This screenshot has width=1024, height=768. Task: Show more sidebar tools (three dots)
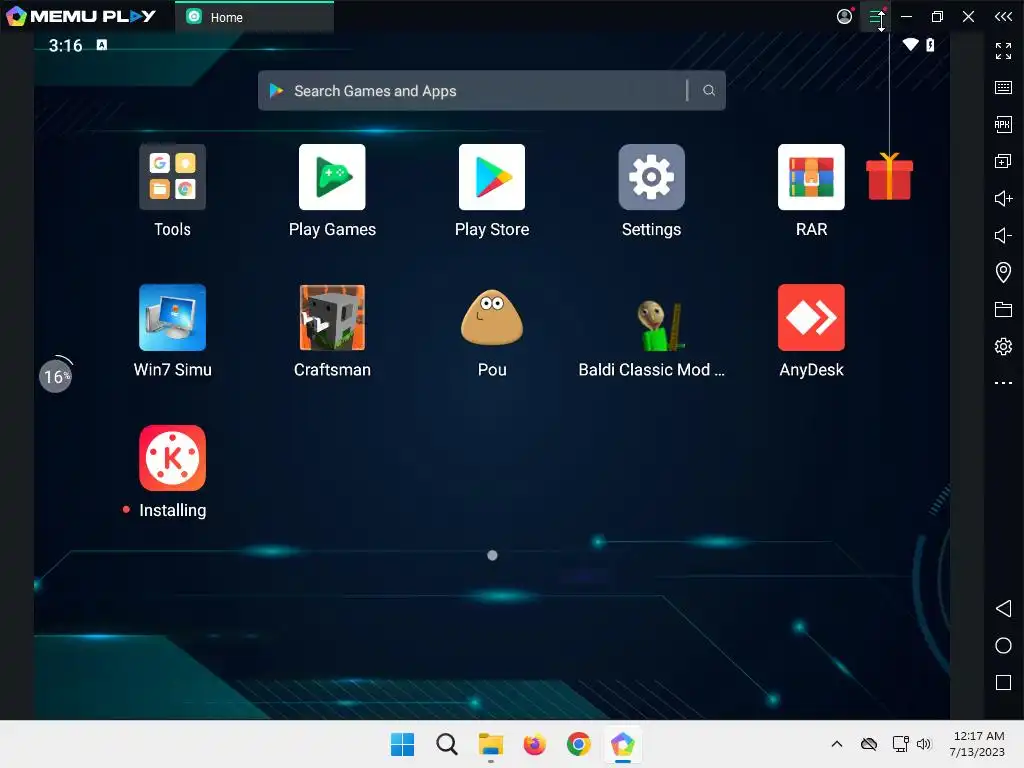[x=1003, y=383]
